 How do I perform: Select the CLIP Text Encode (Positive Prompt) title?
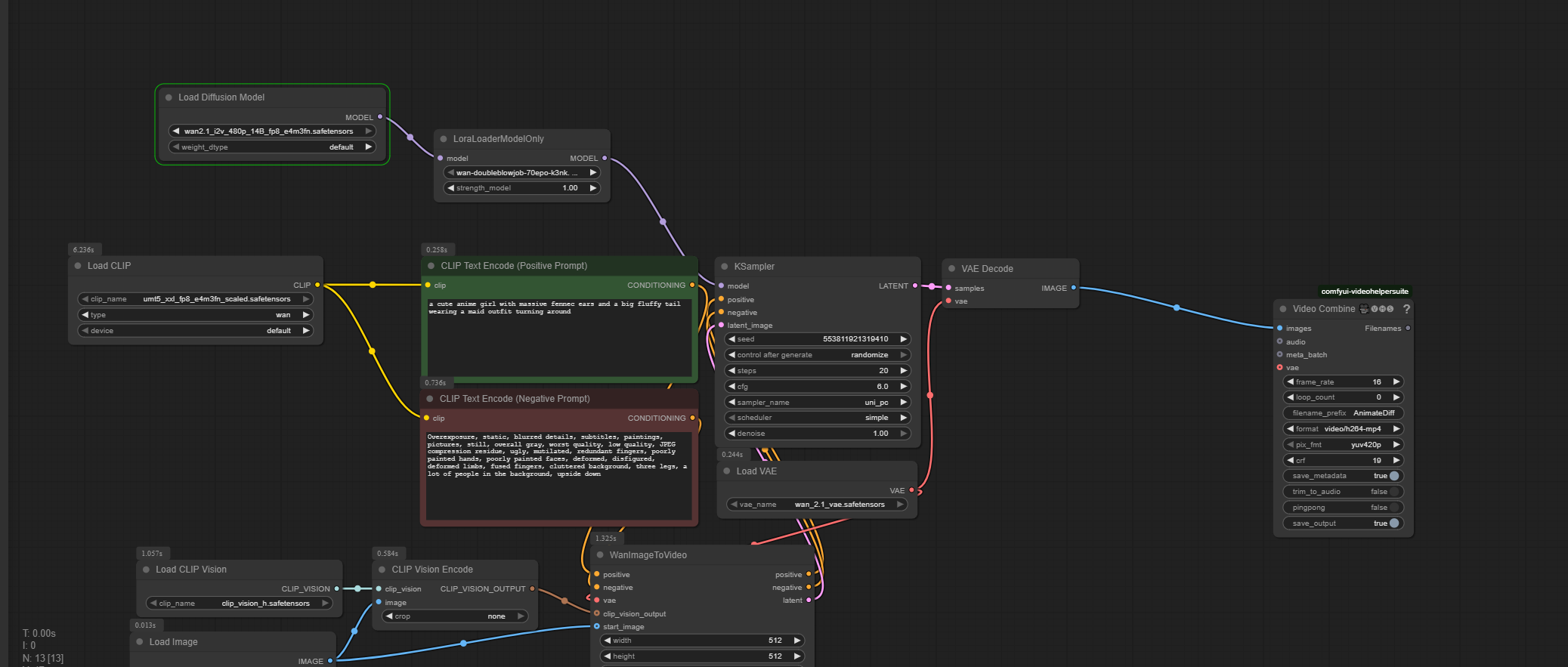pos(514,266)
